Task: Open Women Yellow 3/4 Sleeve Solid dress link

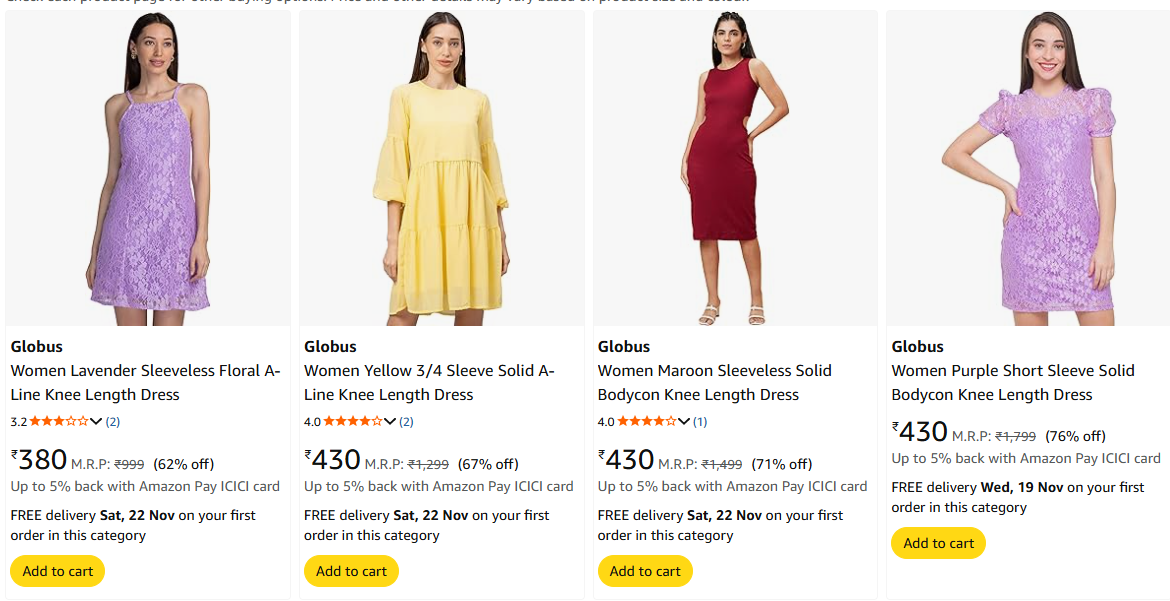Action: 429,382
